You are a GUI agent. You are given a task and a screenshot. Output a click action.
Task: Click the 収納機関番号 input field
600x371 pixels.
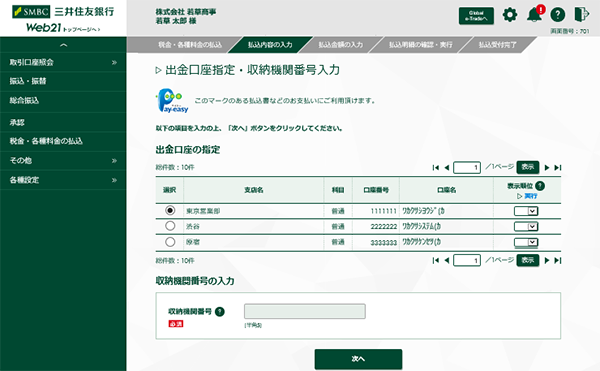305,311
